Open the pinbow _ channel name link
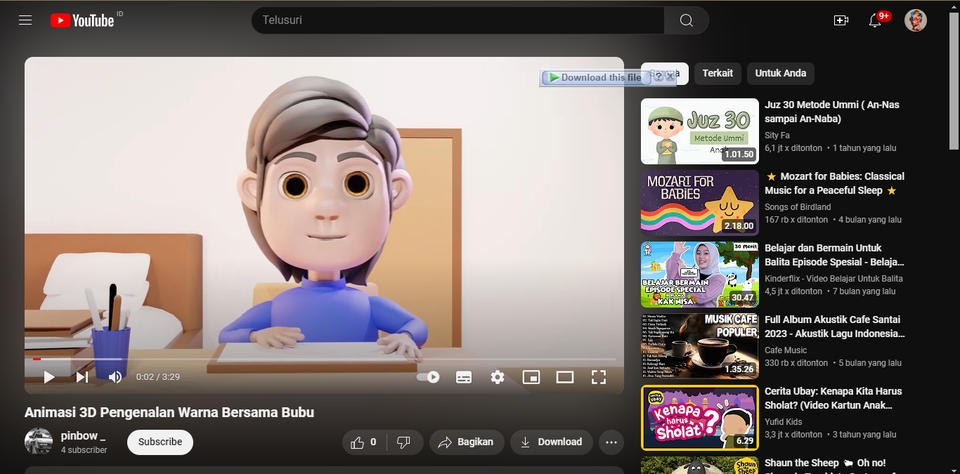 point(83,436)
